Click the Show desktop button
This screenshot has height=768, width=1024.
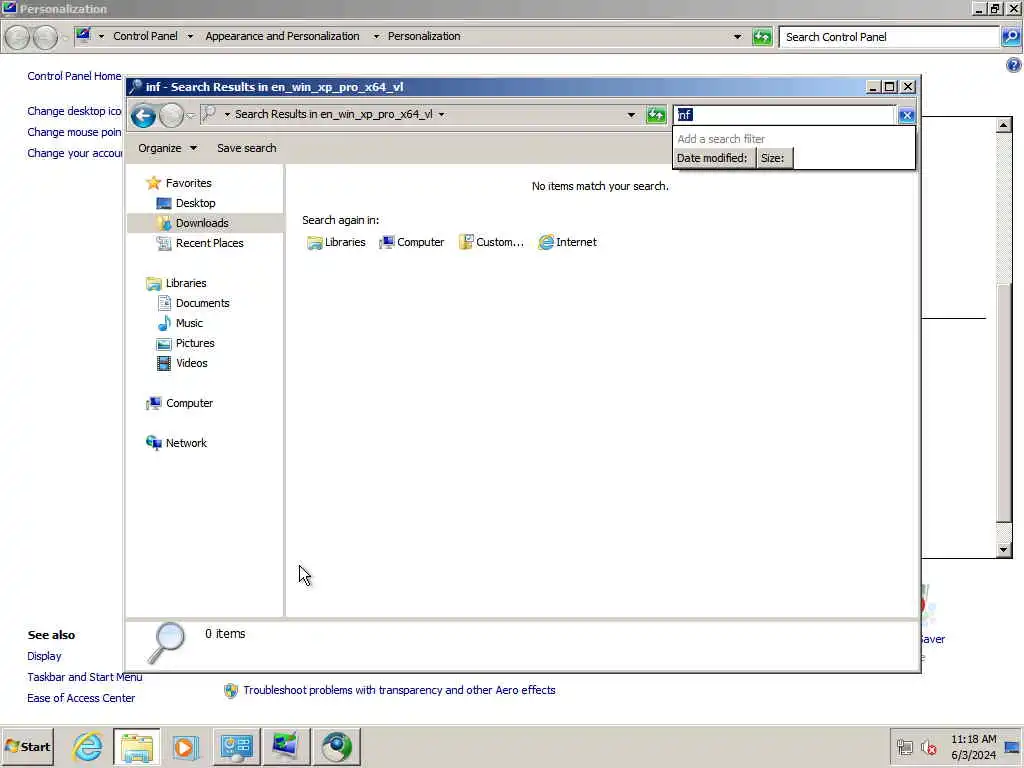click(x=1013, y=747)
